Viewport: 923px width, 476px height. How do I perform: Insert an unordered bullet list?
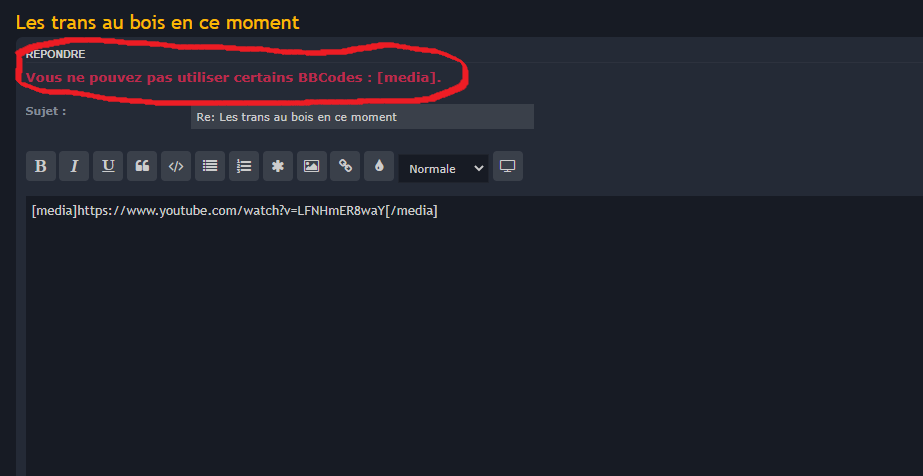(210, 166)
